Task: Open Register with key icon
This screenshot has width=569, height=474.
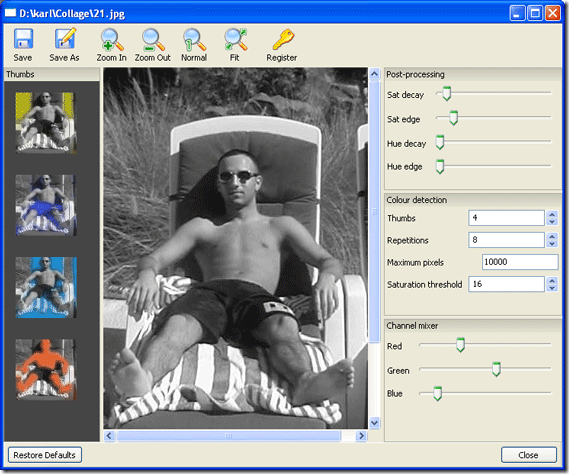Action: click(x=283, y=39)
